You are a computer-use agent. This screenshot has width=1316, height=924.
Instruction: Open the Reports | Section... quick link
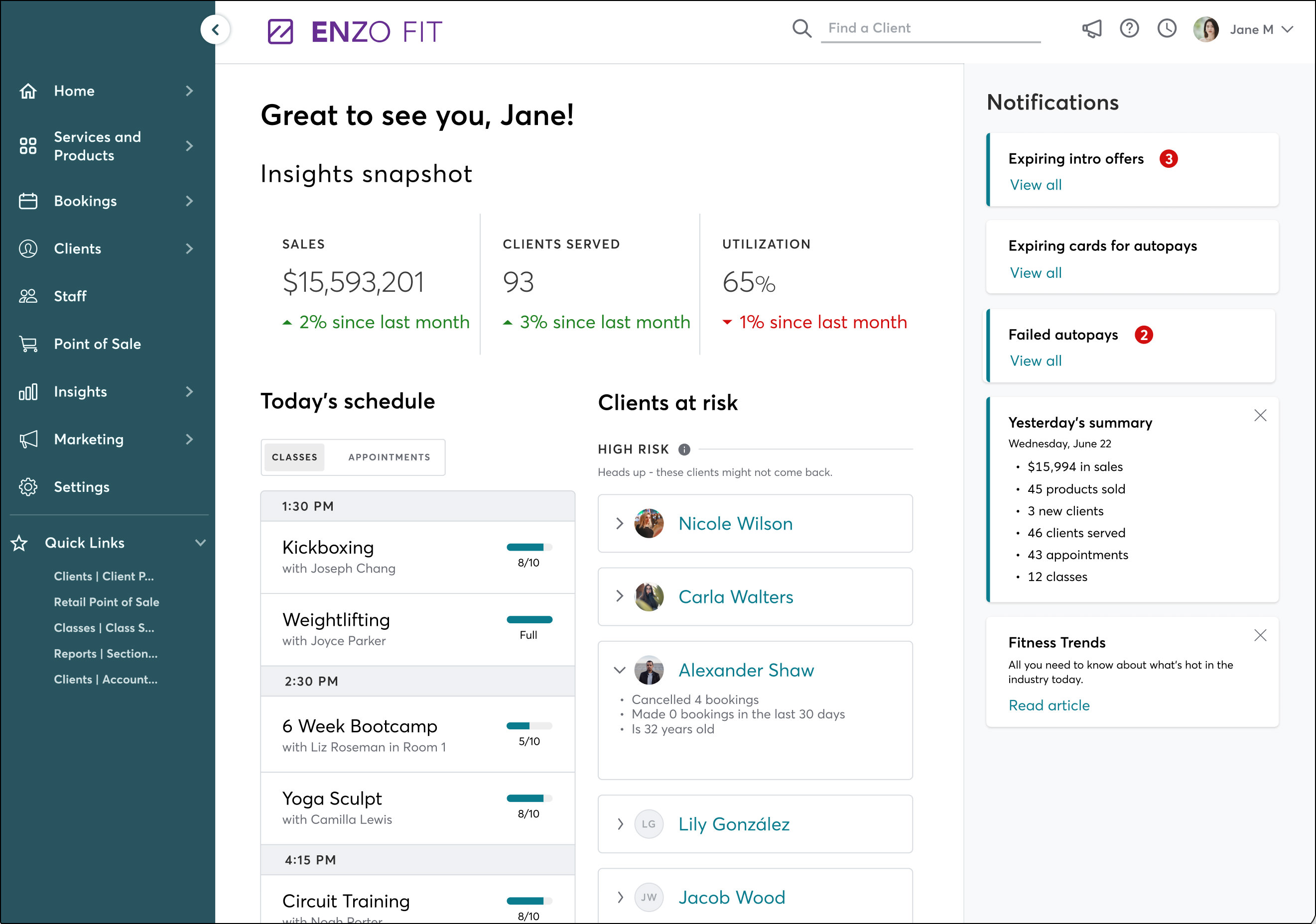[106, 654]
